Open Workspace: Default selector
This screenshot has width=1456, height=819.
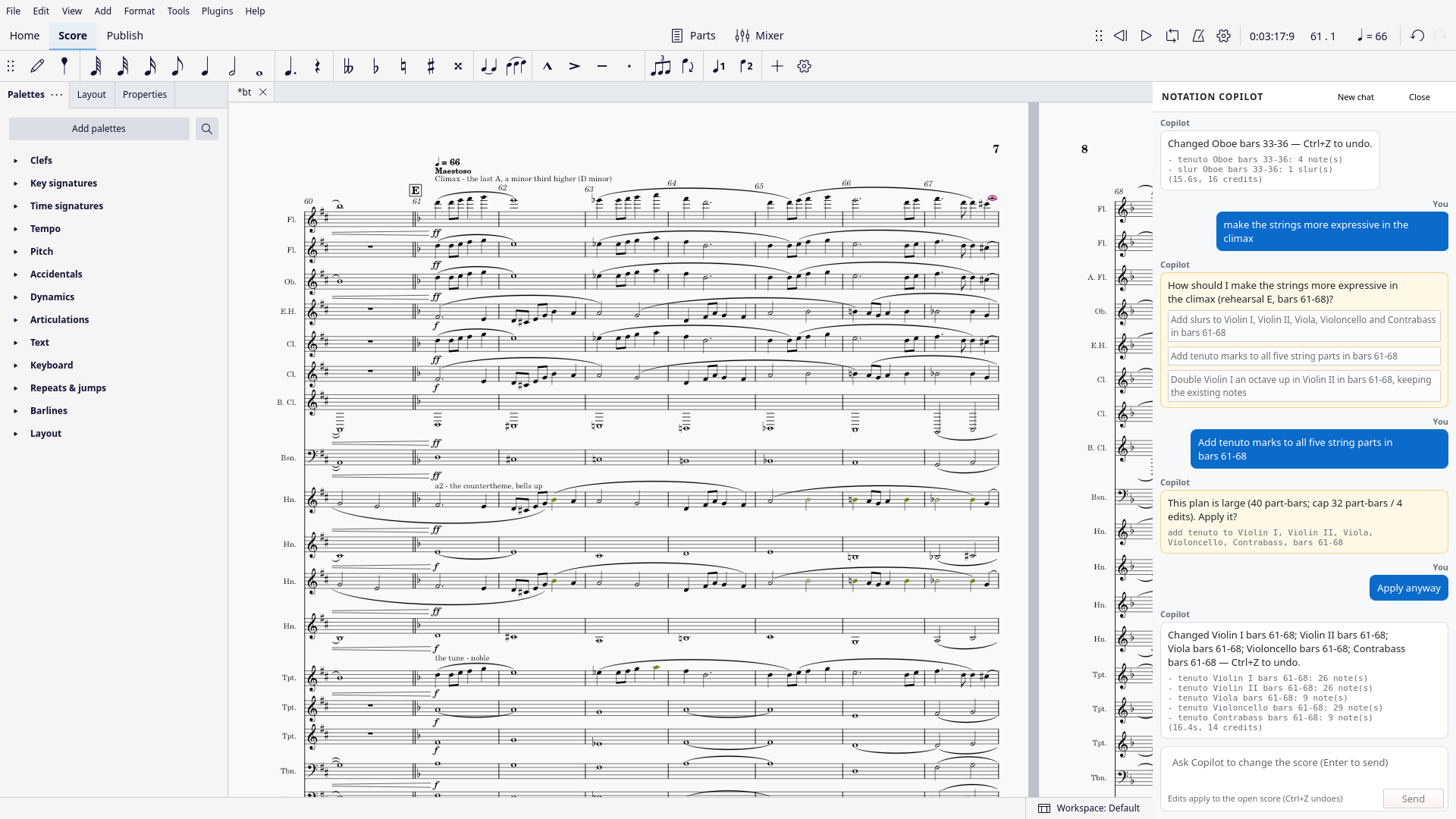coord(1090,808)
